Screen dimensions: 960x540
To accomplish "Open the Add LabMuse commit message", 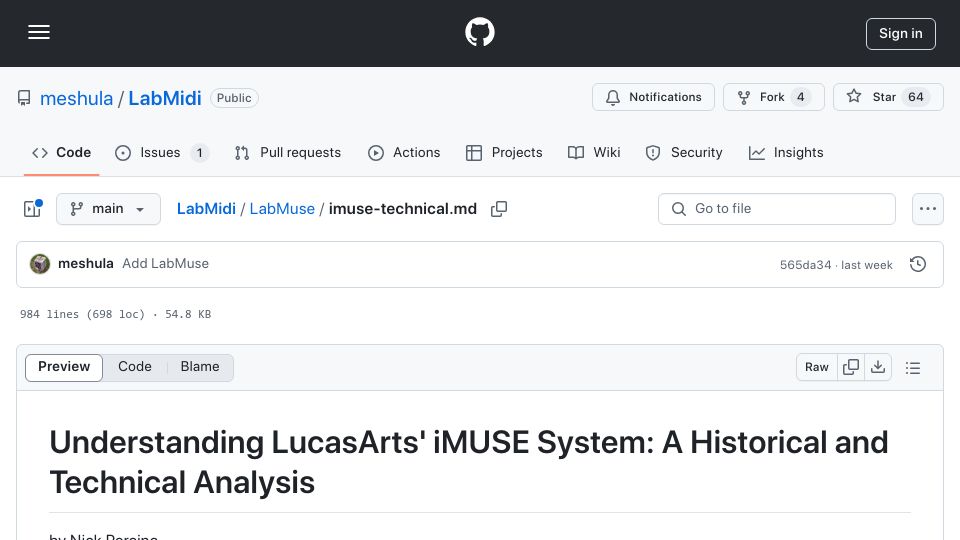I will click(165, 263).
